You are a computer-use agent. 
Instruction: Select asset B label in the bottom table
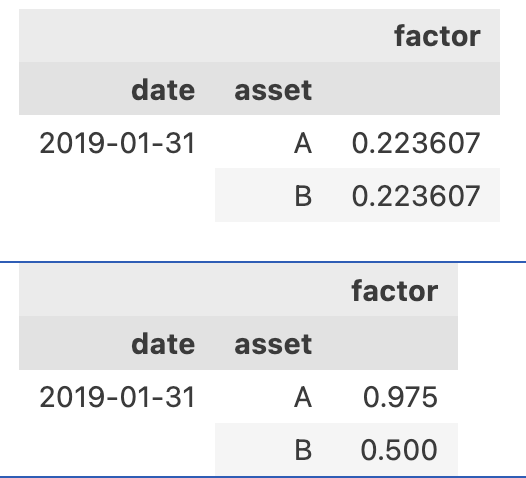303,449
